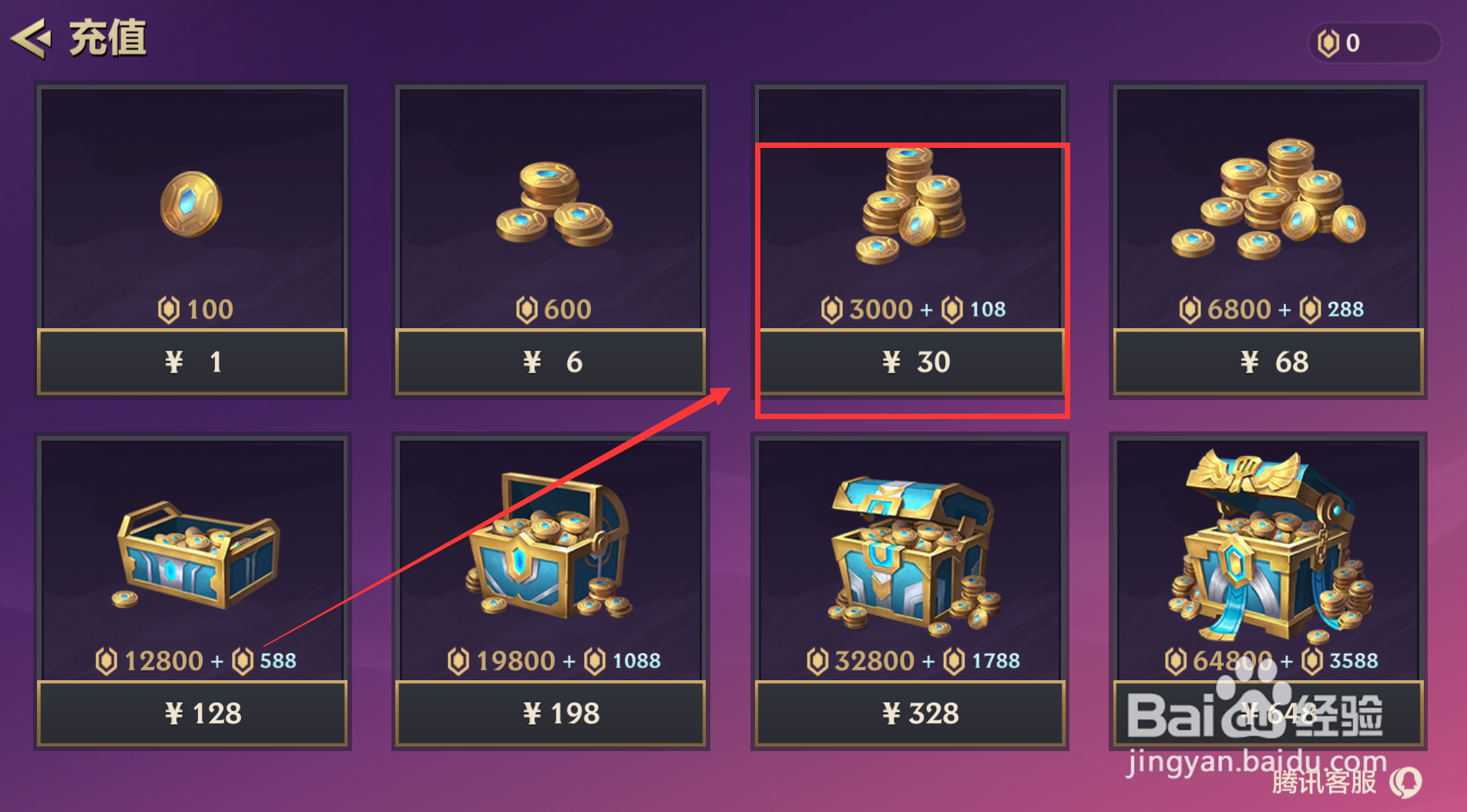Pick the small open chest 12800 pack
Viewport: 1467px width, 812px height.
(x=197, y=555)
